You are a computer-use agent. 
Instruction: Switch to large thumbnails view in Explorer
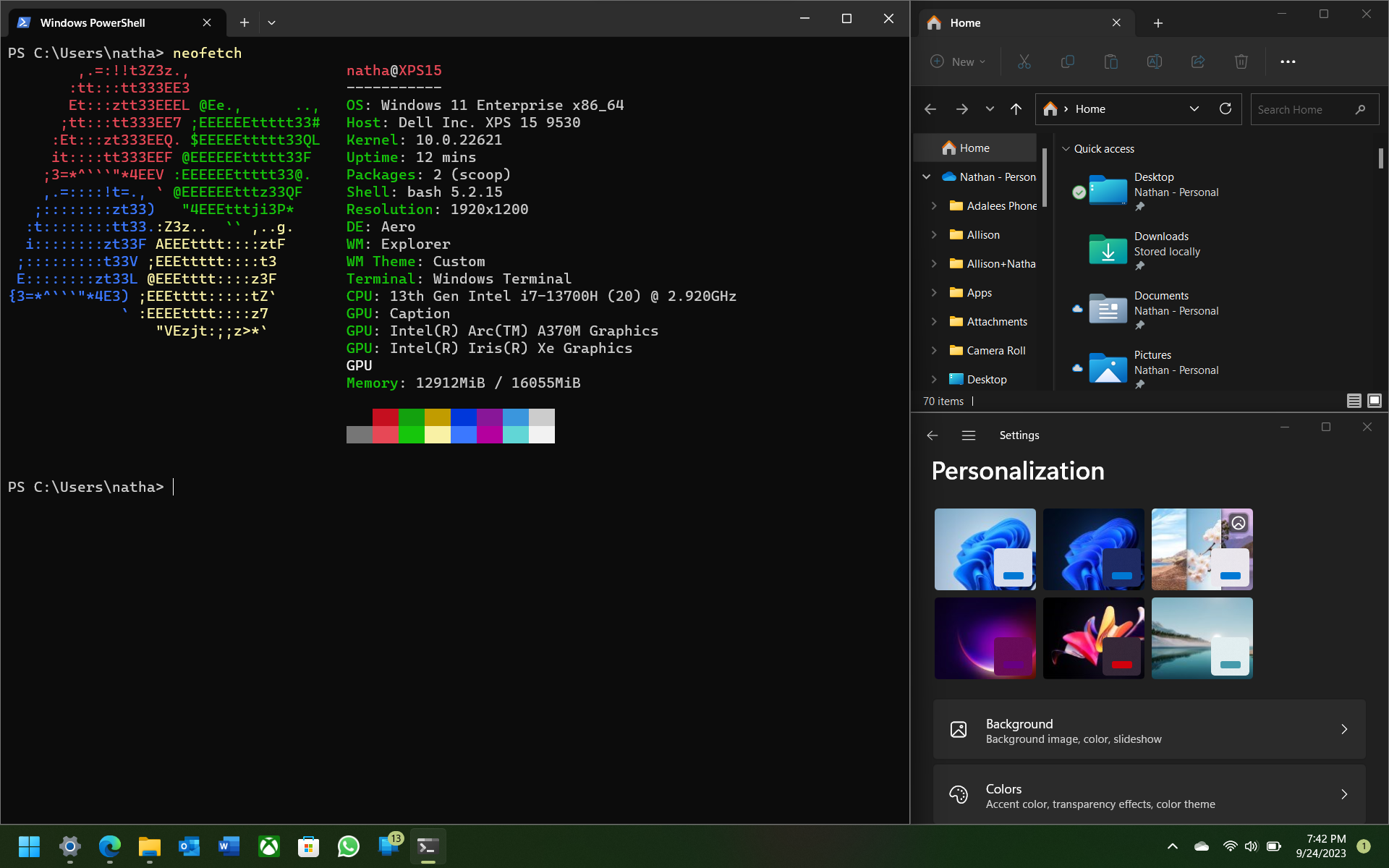pyautogui.click(x=1375, y=401)
